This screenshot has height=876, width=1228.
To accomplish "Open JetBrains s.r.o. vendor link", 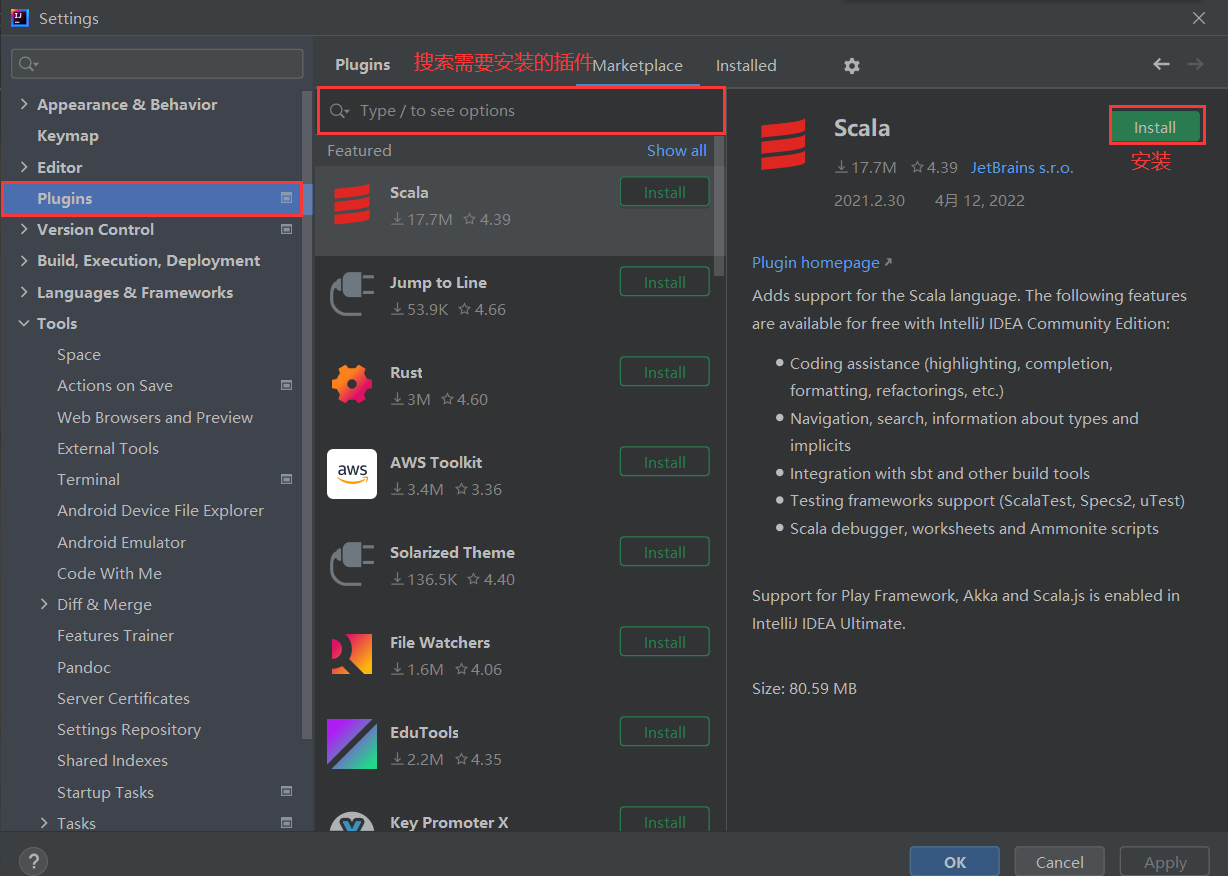I will [x=1022, y=167].
